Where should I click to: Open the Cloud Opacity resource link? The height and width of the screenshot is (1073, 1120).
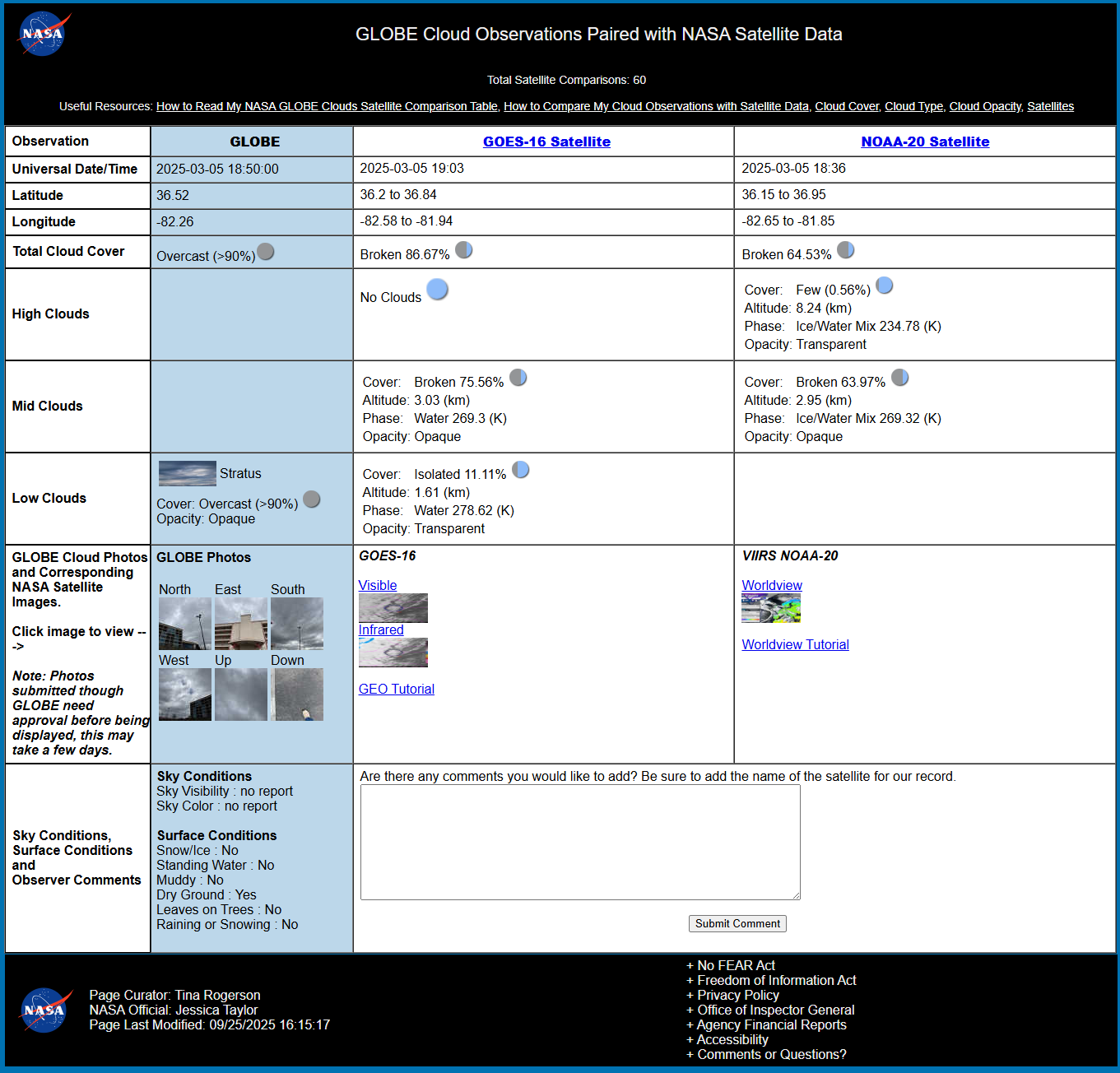point(985,106)
